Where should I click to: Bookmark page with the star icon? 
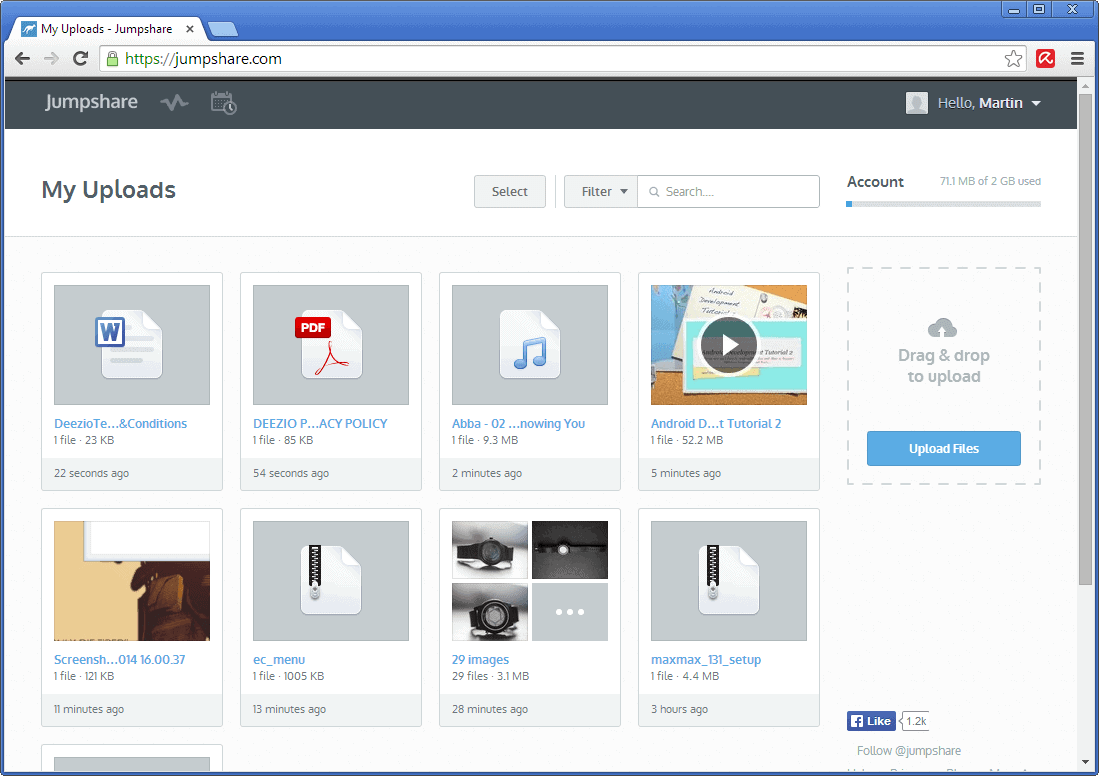[1013, 59]
